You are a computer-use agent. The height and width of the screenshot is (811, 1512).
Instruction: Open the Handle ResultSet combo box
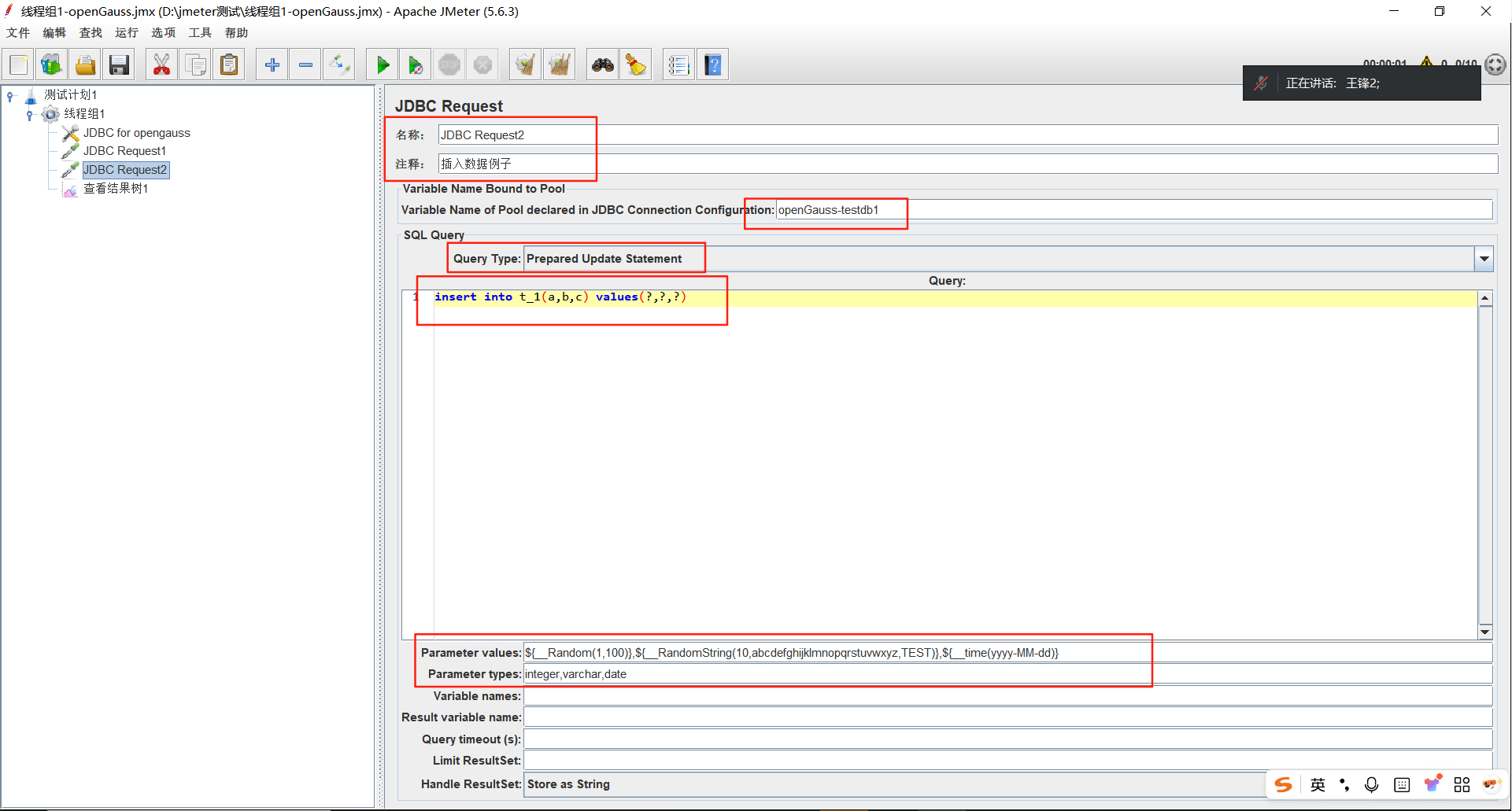895,784
